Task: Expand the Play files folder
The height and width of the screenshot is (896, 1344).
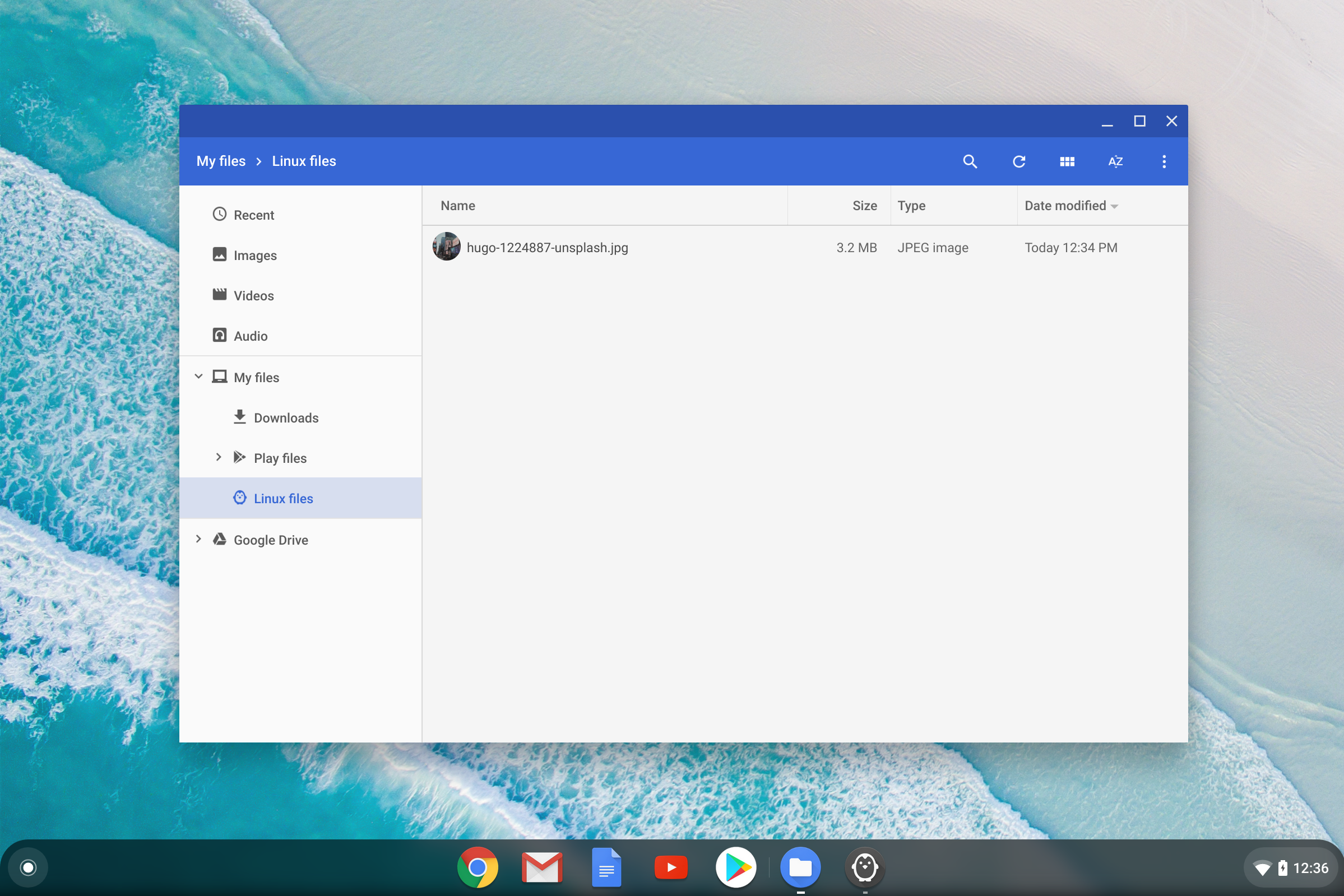Action: [x=218, y=457]
